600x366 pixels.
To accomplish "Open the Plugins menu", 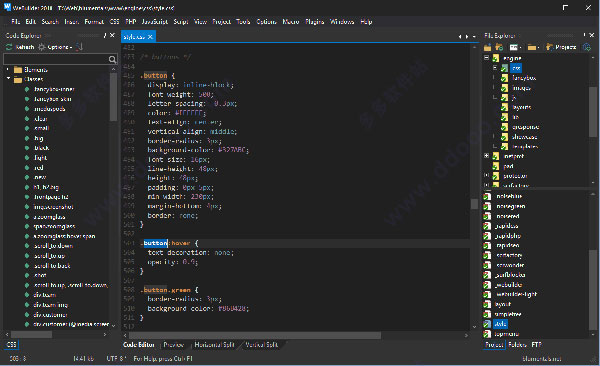I will tap(315, 21).
